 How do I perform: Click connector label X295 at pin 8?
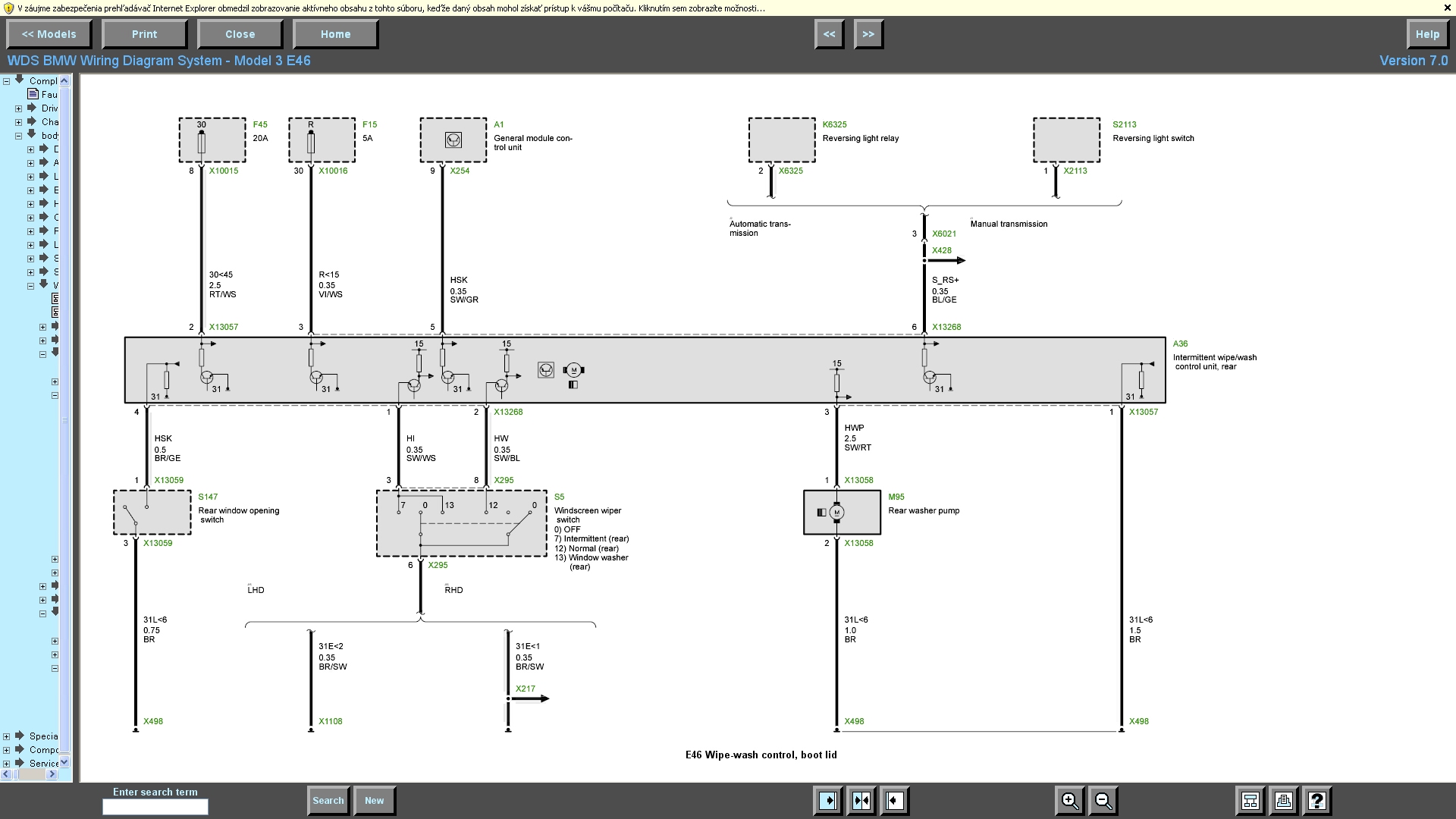click(x=504, y=480)
